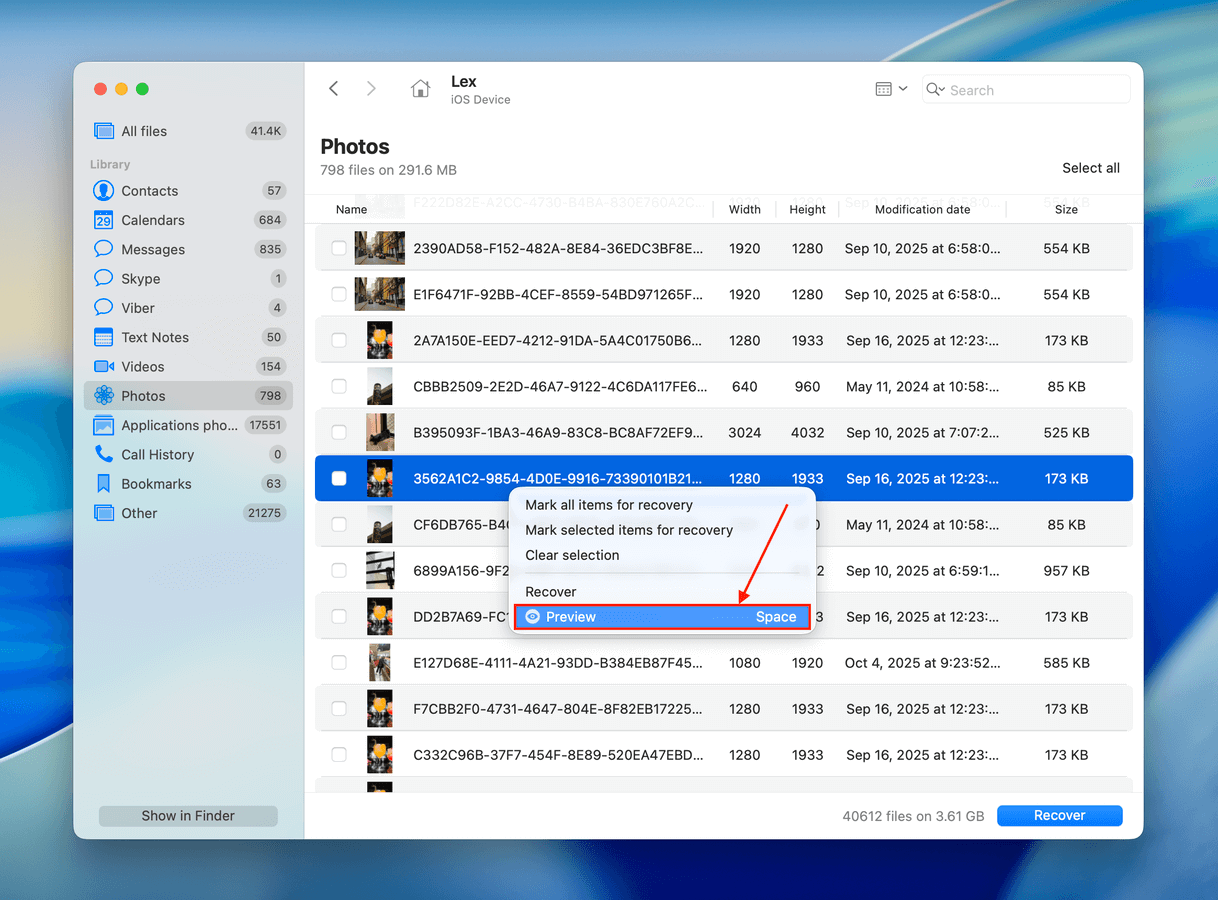Go to the home icon in toolbar
The height and width of the screenshot is (900, 1218).
[420, 89]
